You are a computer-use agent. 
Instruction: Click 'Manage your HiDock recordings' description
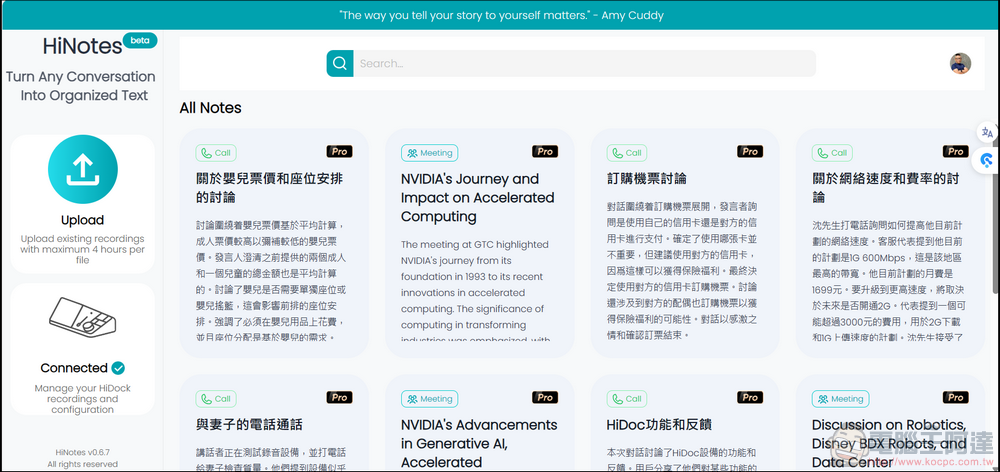tap(82, 399)
